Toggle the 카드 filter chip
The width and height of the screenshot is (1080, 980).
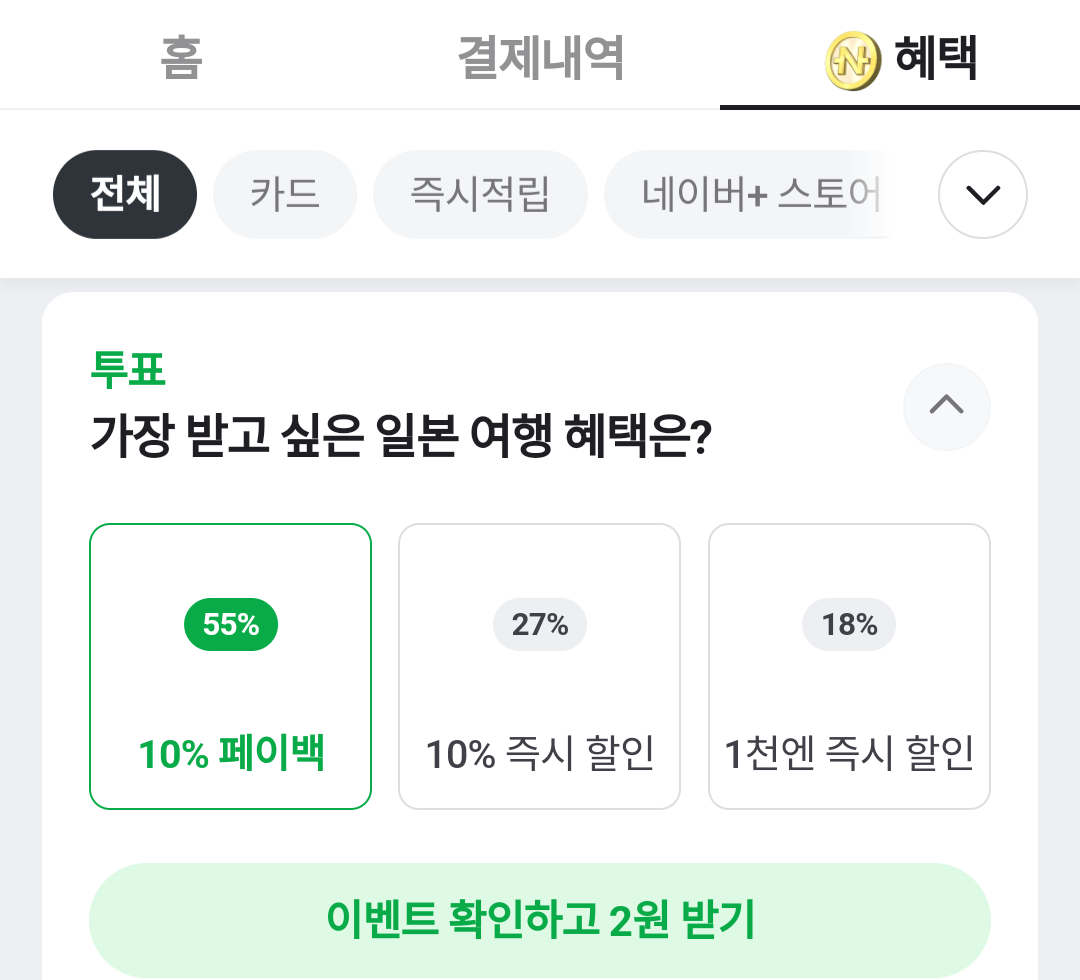tap(285, 194)
